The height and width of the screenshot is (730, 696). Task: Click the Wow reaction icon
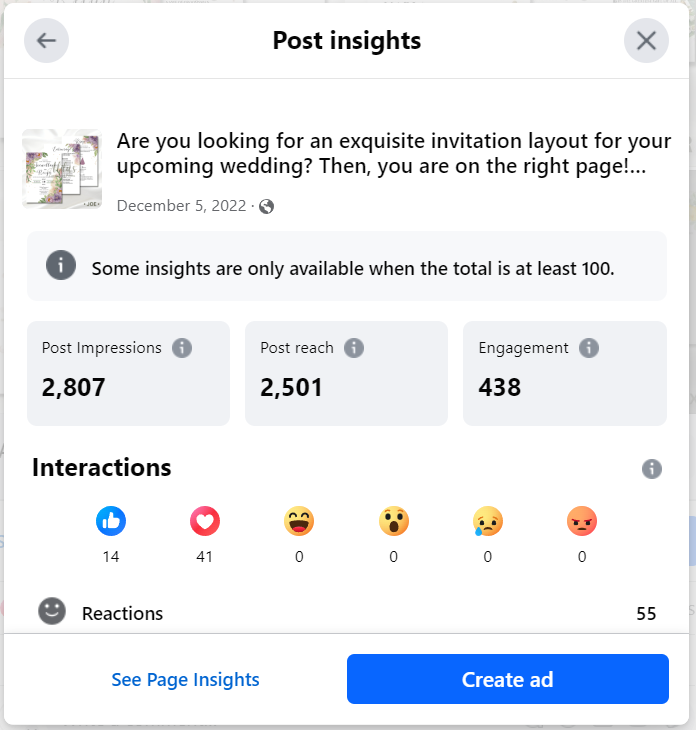click(393, 521)
